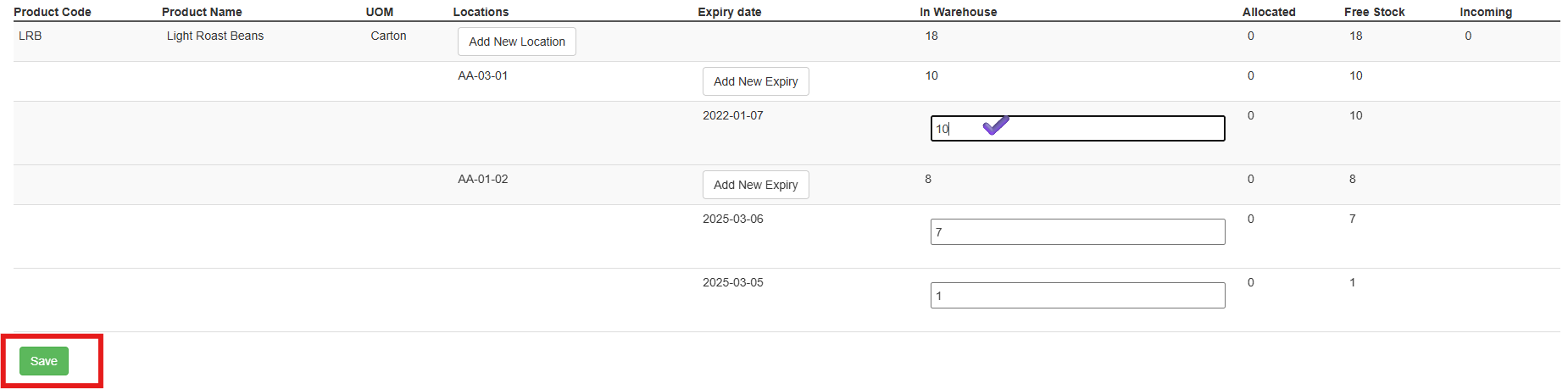
Task: Add new expiry for location AA-03-01
Action: click(756, 81)
